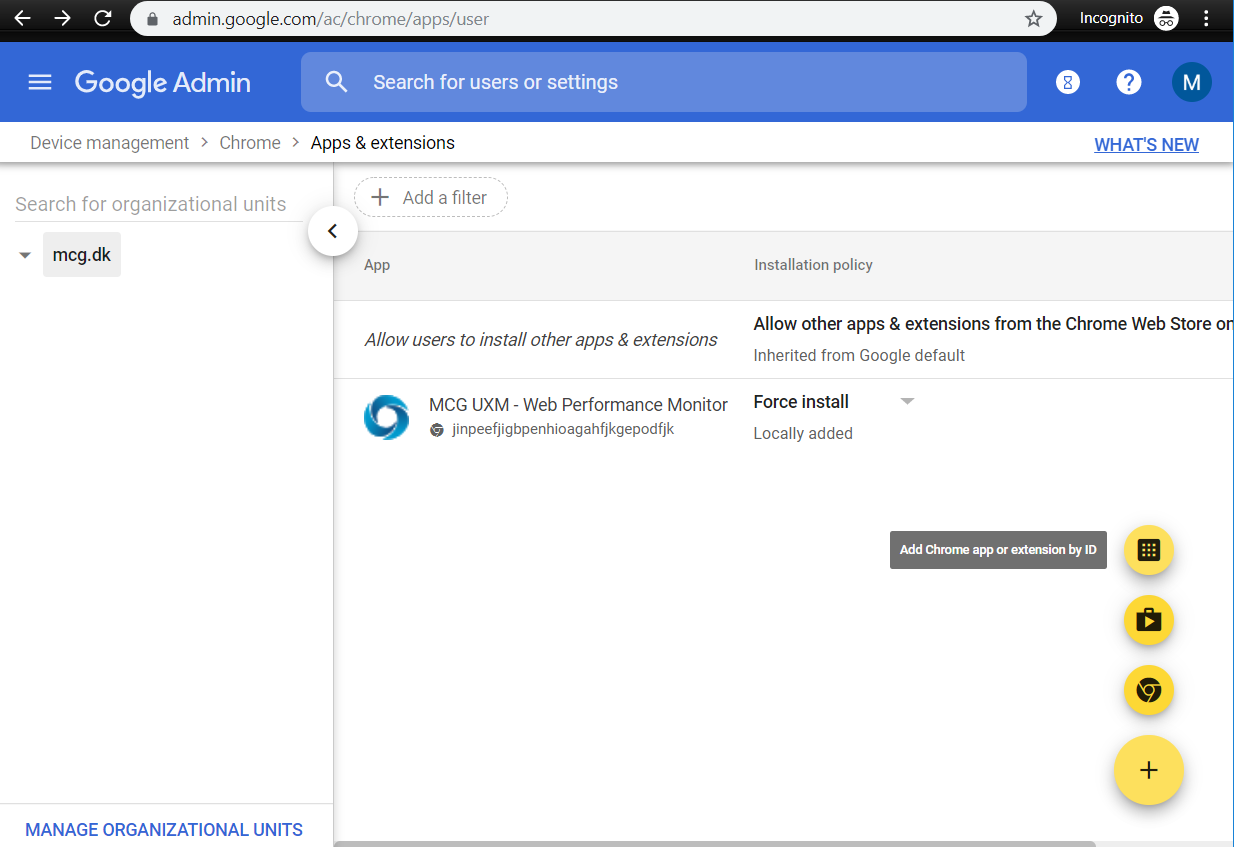Click the hourglass tasks icon
The height and width of the screenshot is (847, 1234).
(1068, 82)
